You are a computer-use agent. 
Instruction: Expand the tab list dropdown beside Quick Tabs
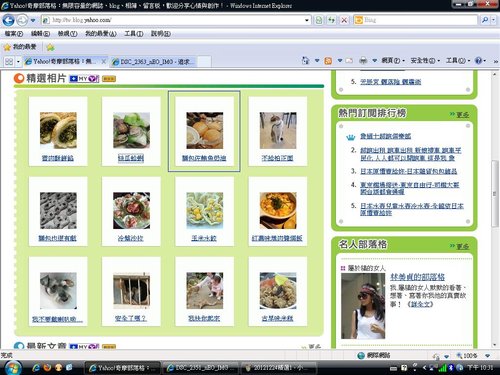coord(18,62)
